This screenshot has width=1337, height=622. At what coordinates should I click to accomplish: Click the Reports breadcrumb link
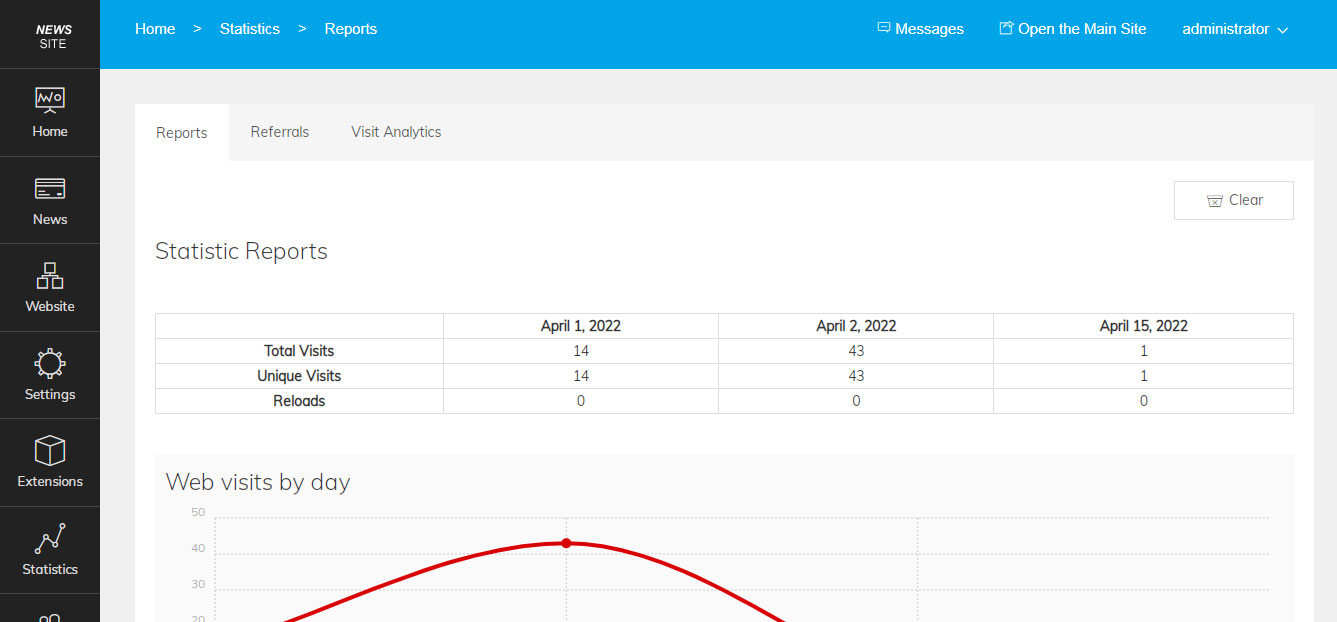(350, 28)
